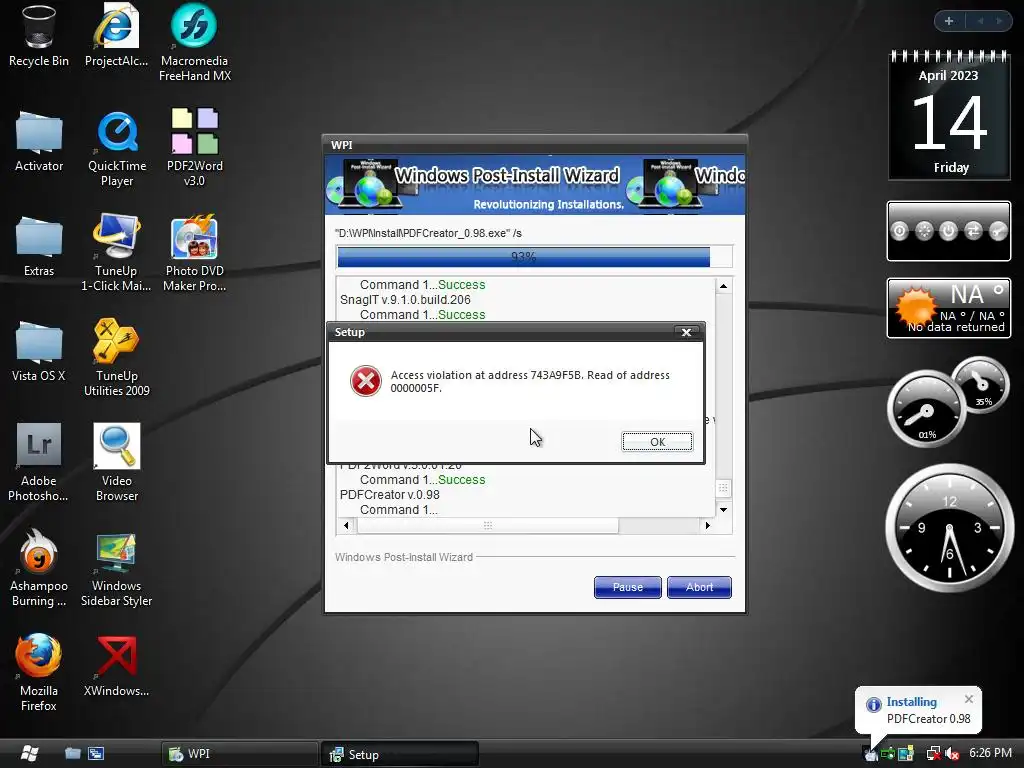Pause the WPI installation

click(628, 587)
